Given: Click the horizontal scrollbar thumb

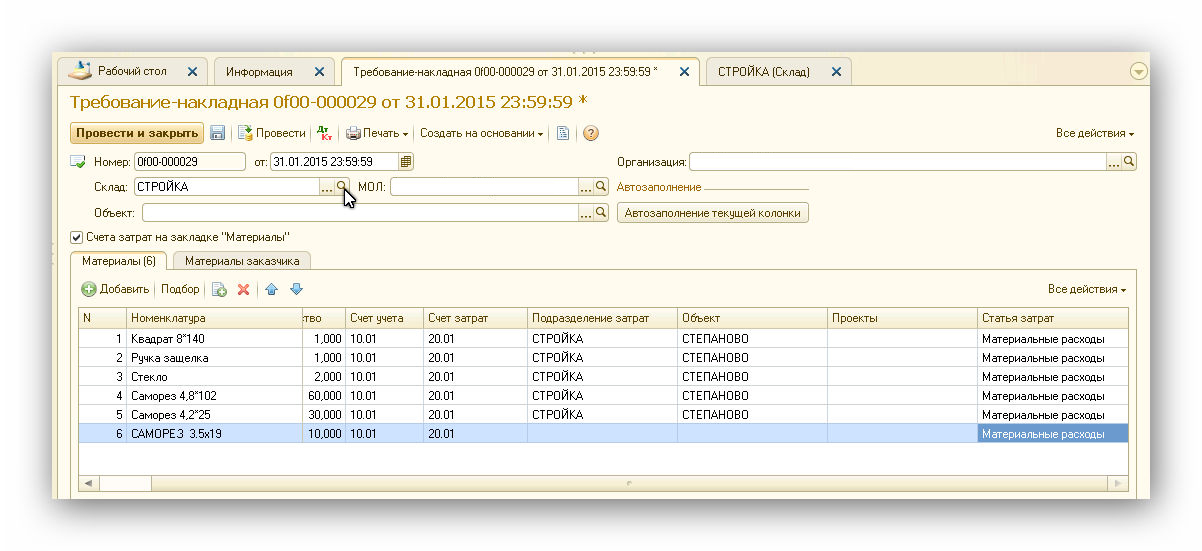Looking at the screenshot, I should tap(630, 483).
